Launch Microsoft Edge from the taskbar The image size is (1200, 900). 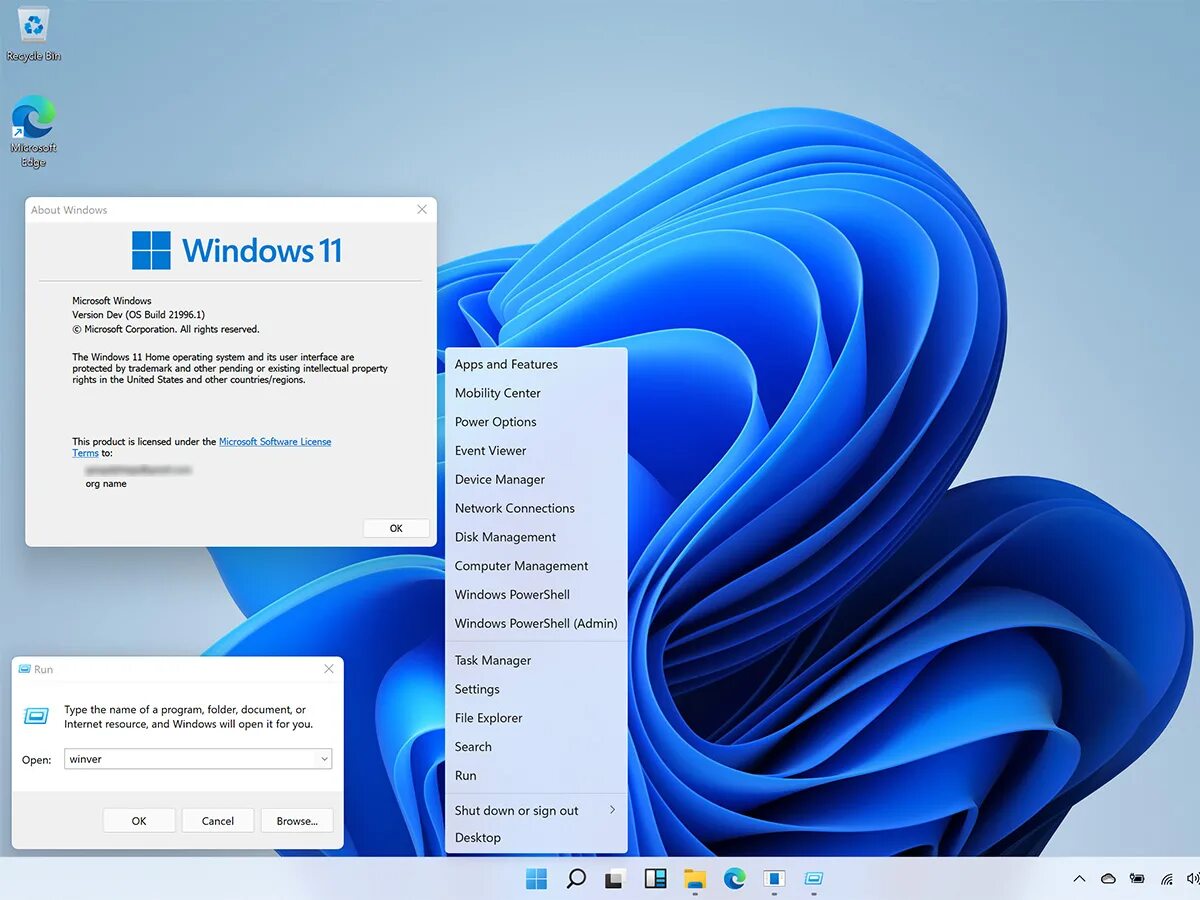[x=735, y=878]
